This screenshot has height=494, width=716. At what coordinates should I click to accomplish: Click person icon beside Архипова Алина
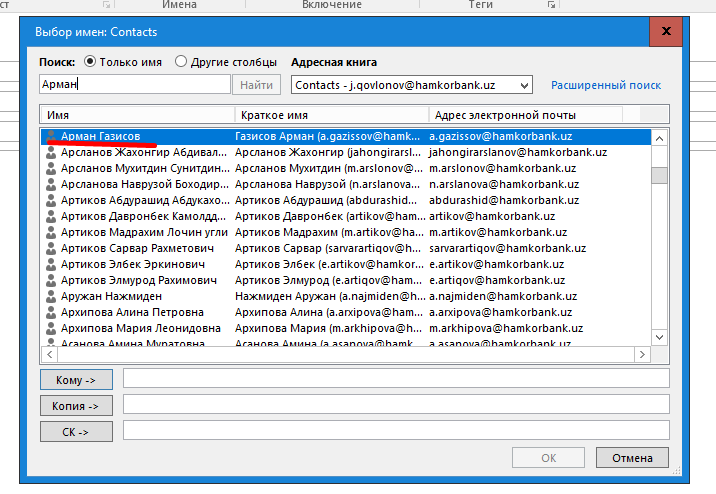click(51, 312)
